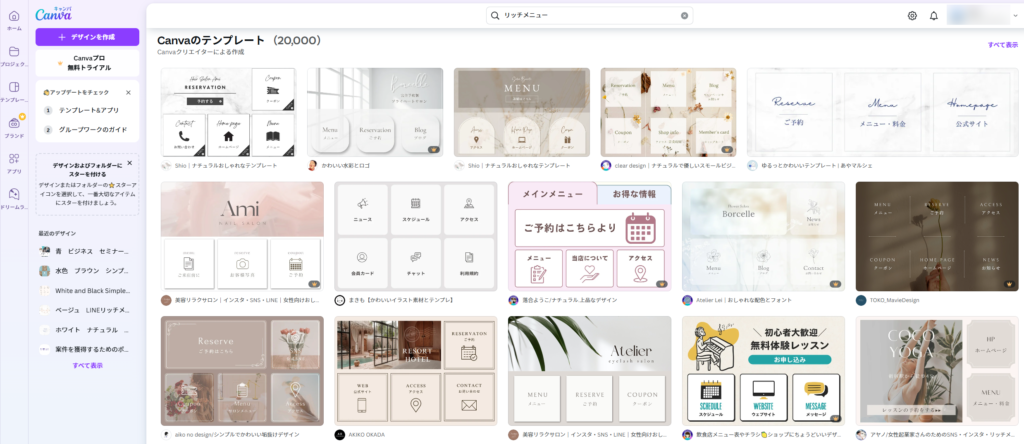
Task: Start the Canvaプロ free trial
Action: [87, 63]
